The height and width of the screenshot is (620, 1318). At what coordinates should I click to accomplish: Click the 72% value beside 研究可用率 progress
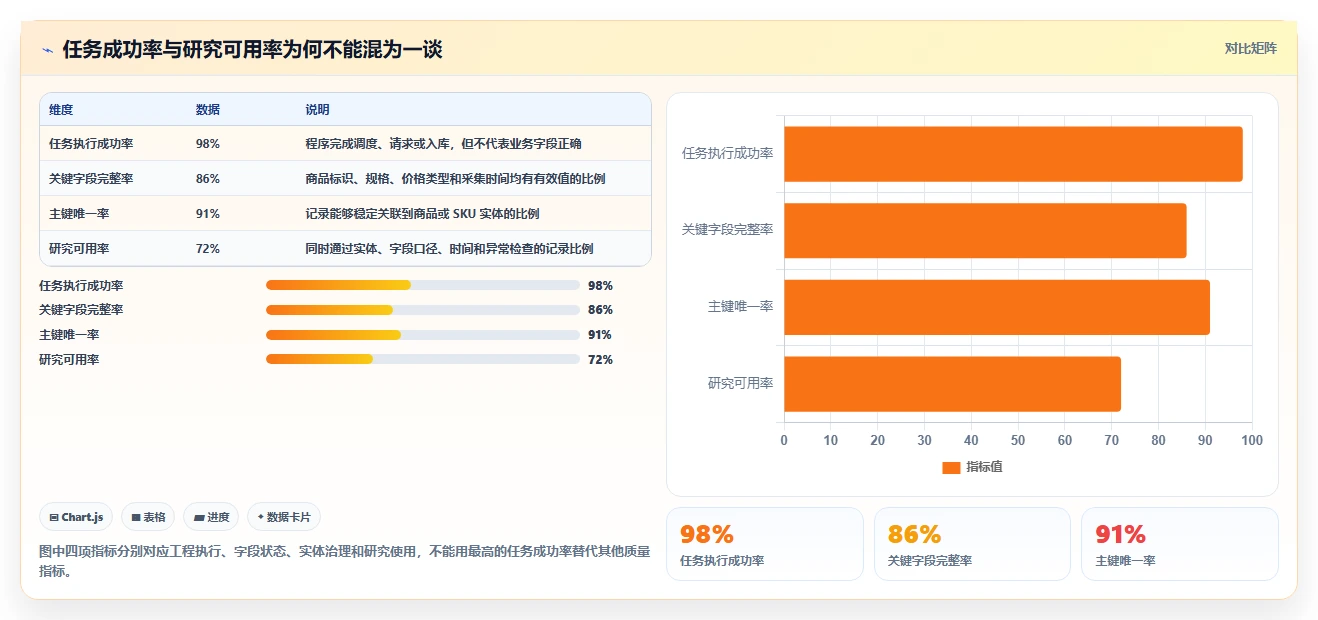tap(600, 360)
